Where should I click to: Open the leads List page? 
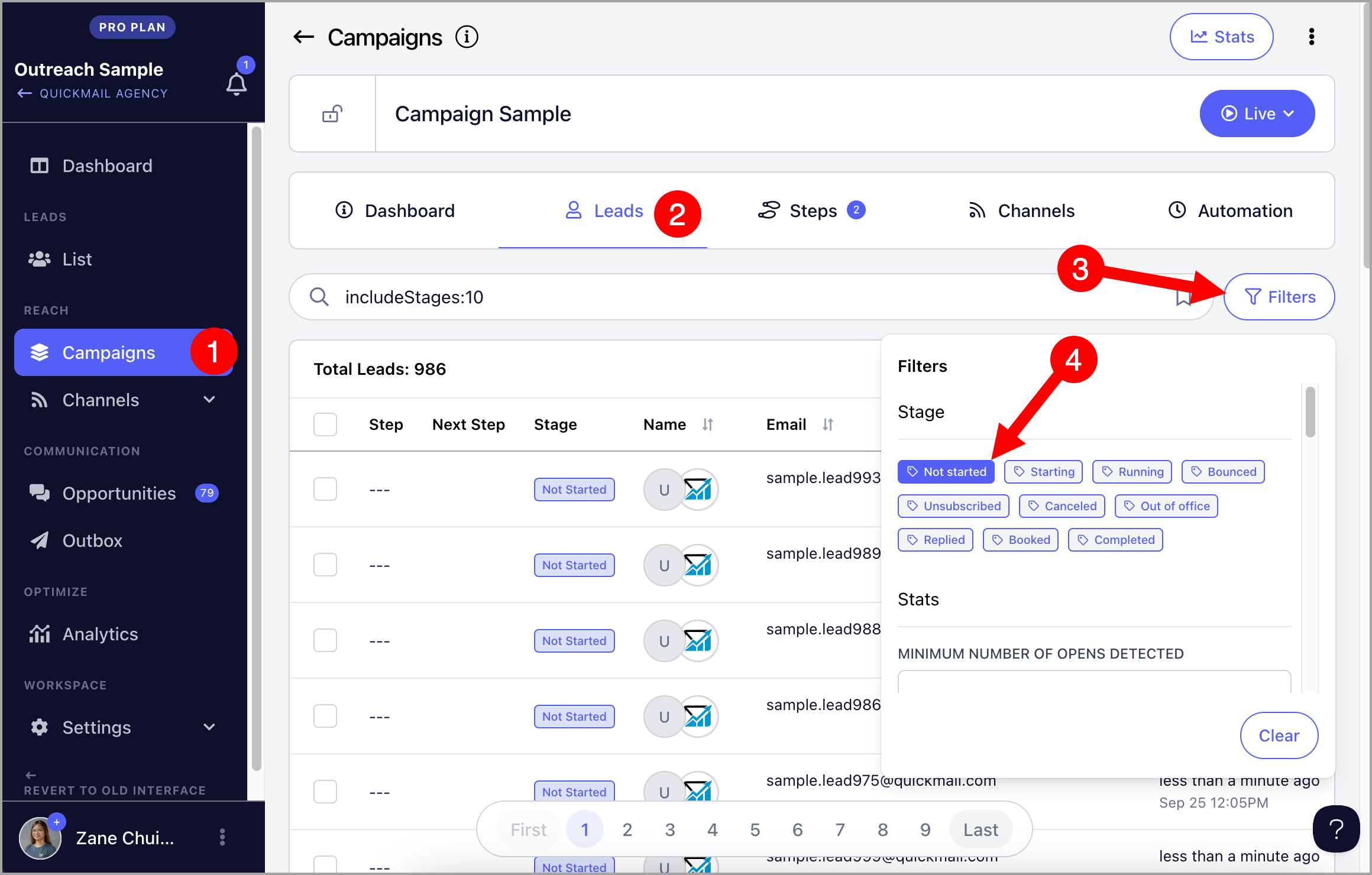(123, 259)
